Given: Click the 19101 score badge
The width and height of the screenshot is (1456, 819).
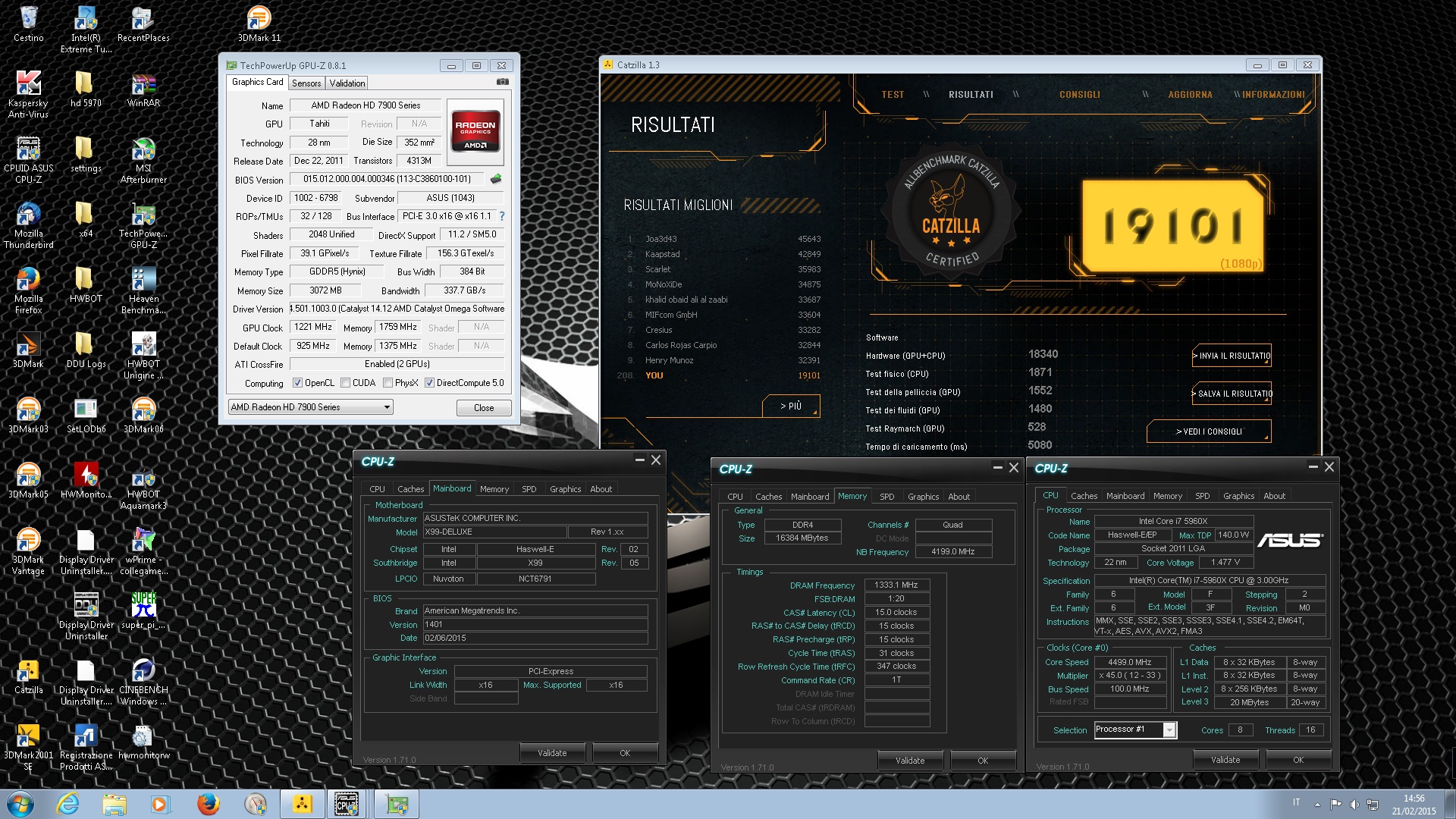Looking at the screenshot, I should pos(1172,226).
